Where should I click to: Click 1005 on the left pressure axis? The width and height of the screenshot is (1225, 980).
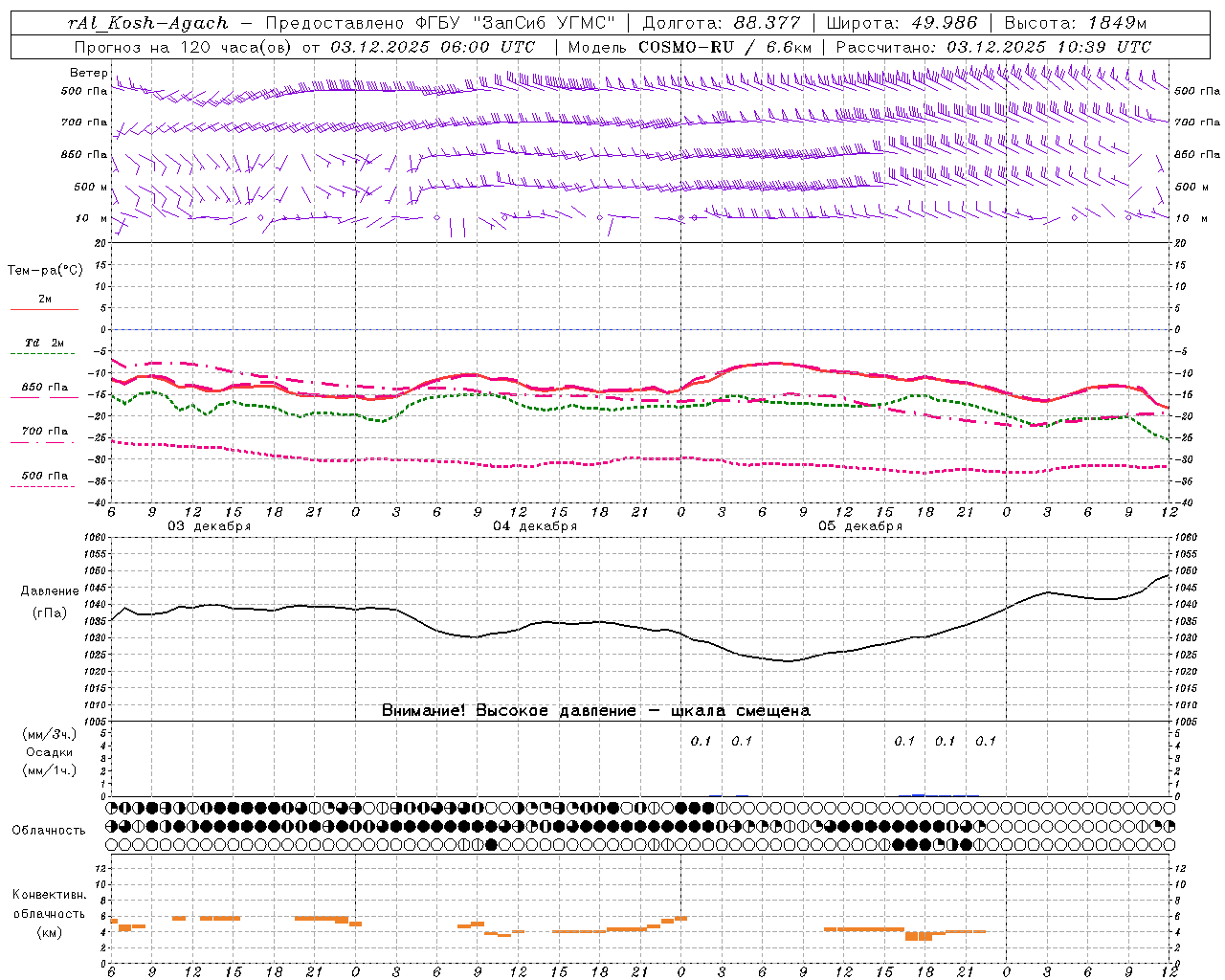pyautogui.click(x=93, y=722)
